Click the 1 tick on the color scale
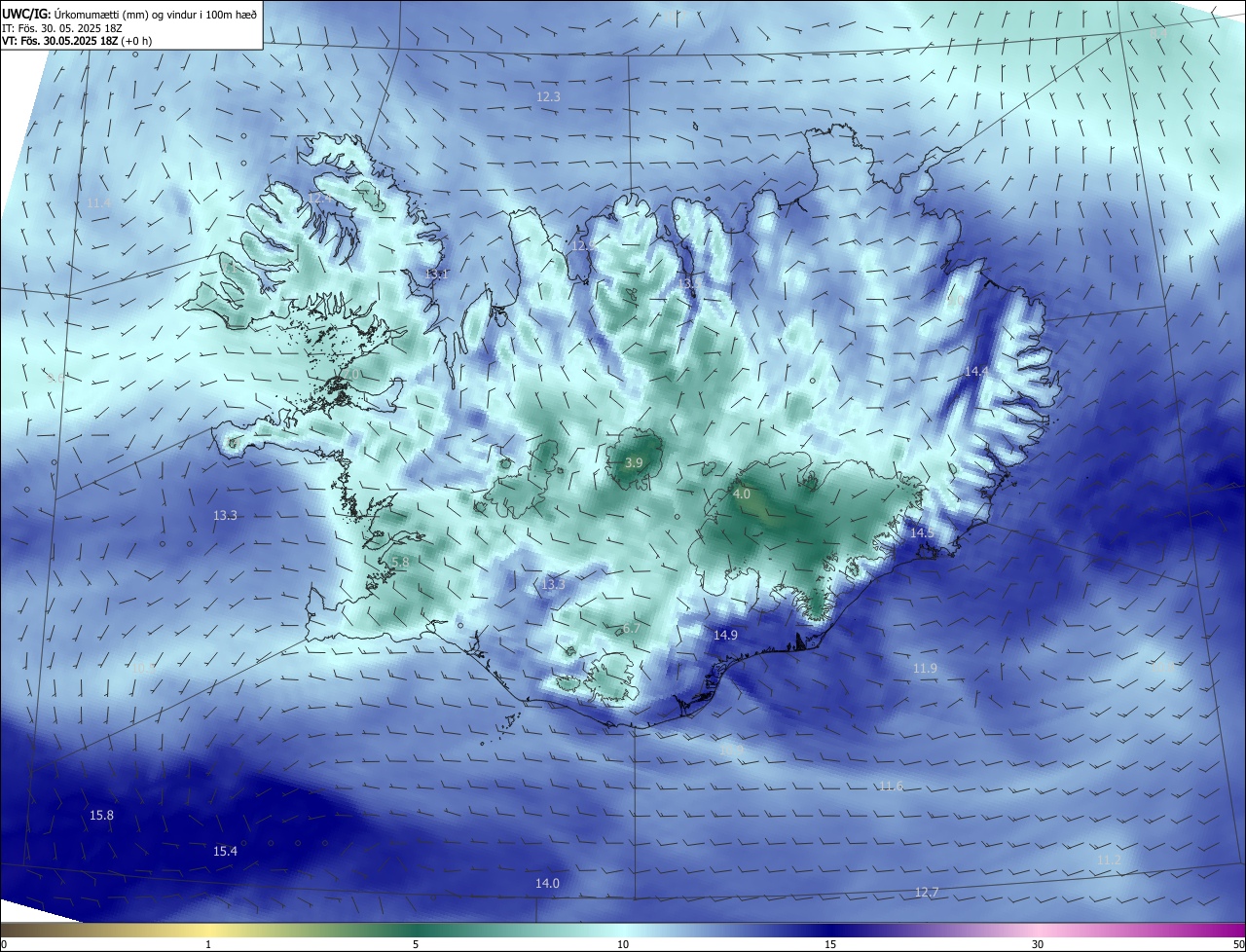 208,944
